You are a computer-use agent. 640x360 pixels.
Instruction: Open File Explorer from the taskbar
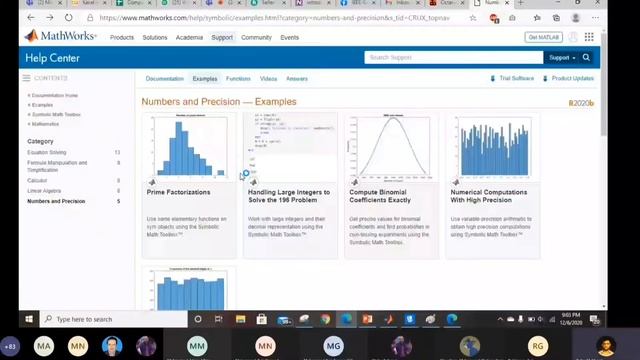240,319
